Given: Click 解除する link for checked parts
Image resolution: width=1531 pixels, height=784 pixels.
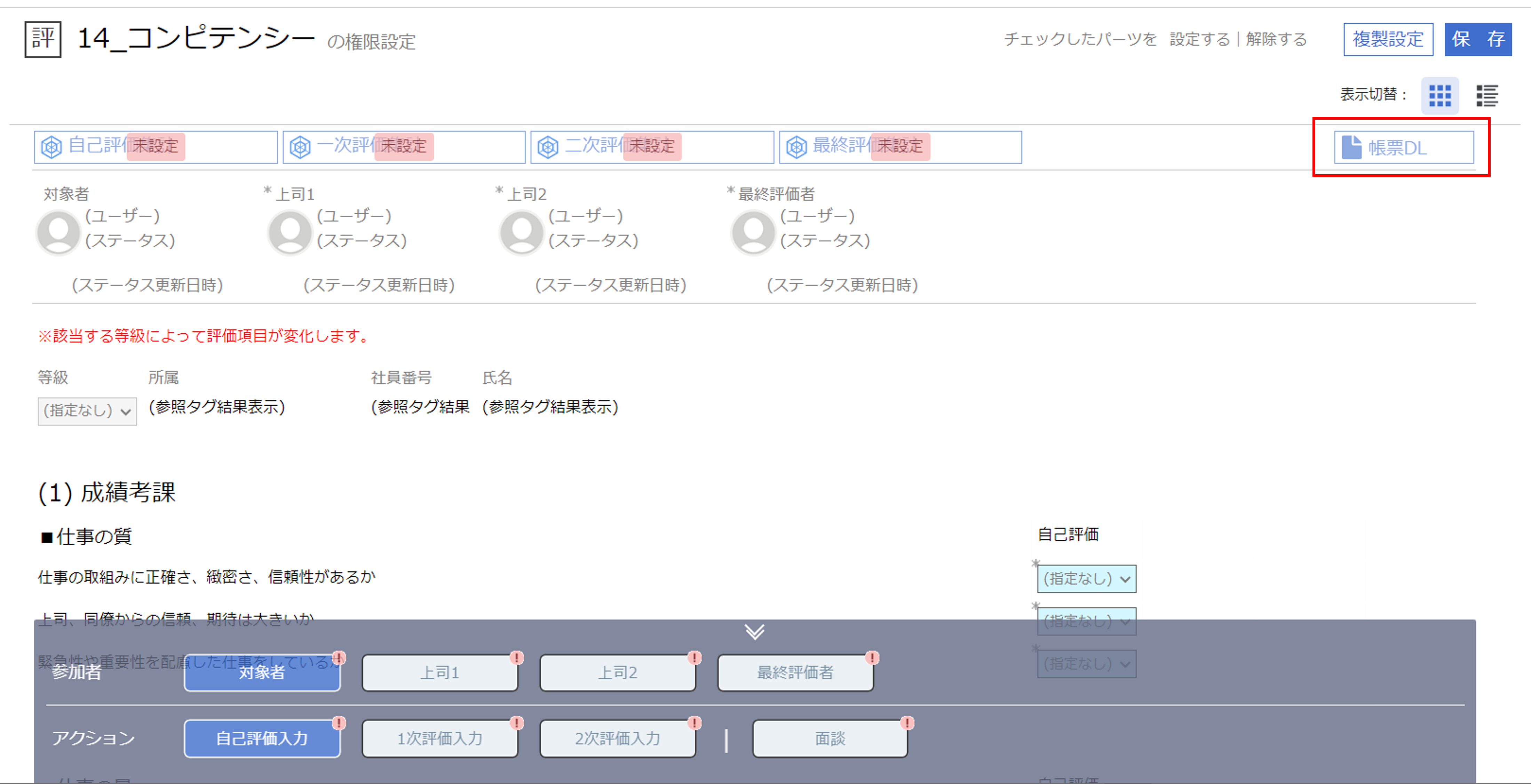Looking at the screenshot, I should coord(1276,39).
